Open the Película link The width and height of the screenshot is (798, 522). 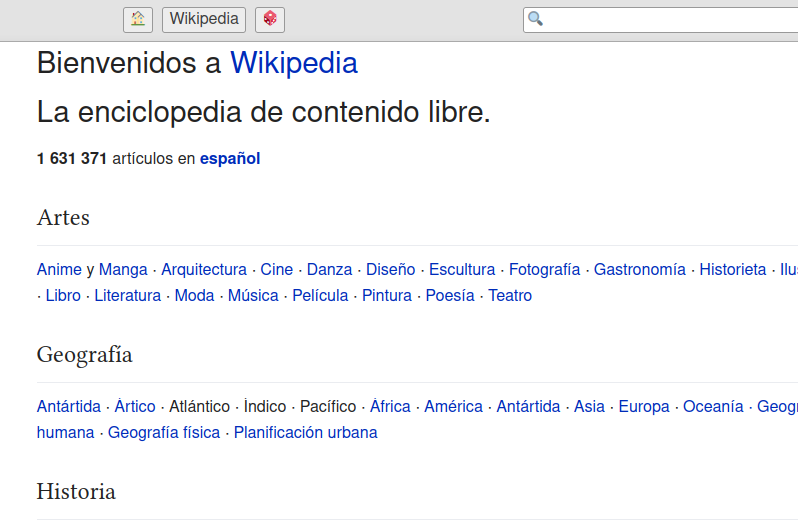click(x=320, y=295)
